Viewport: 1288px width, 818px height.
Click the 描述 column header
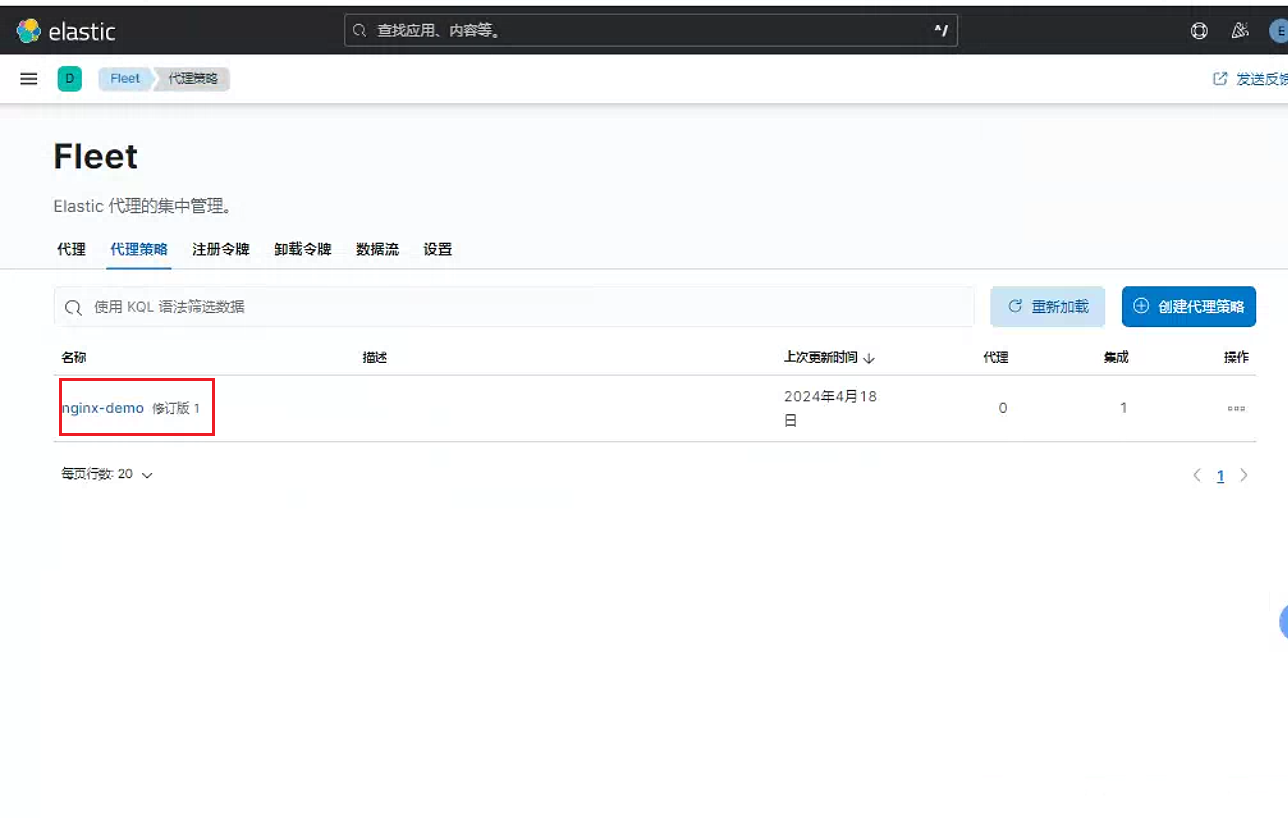(x=375, y=357)
